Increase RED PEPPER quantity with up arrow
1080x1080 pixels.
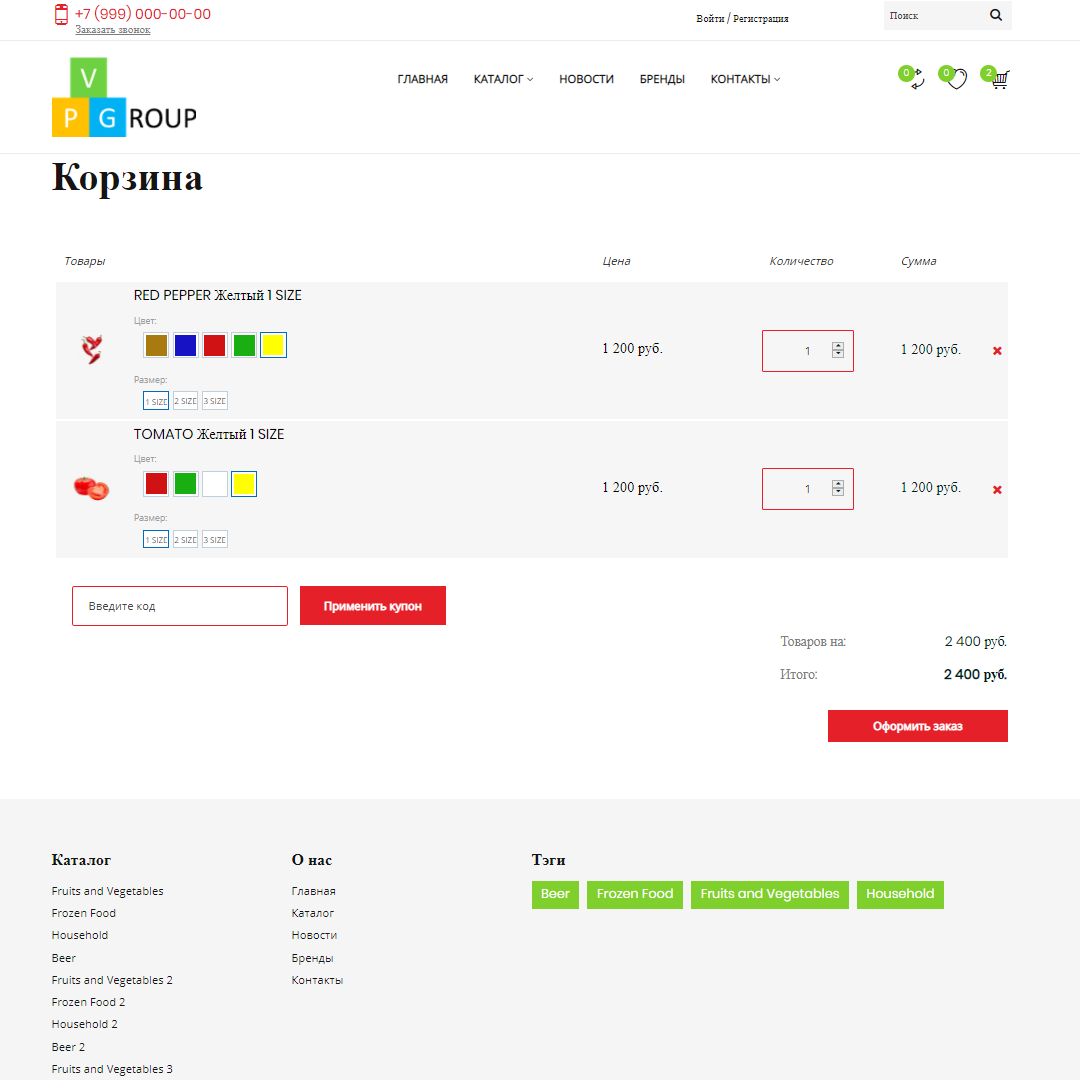[x=838, y=346]
